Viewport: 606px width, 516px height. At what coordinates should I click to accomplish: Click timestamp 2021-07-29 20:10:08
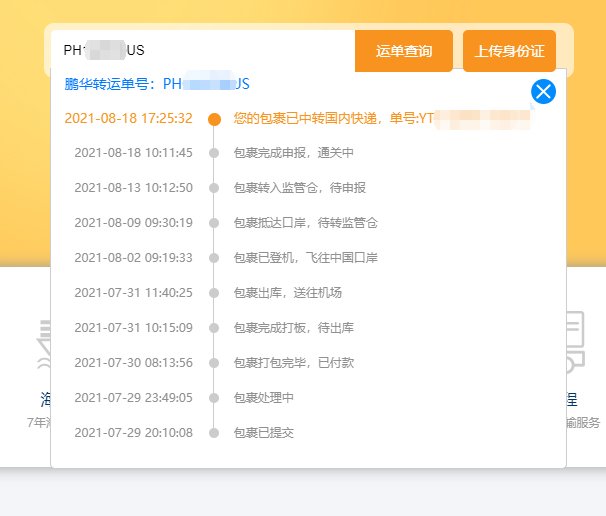133,433
